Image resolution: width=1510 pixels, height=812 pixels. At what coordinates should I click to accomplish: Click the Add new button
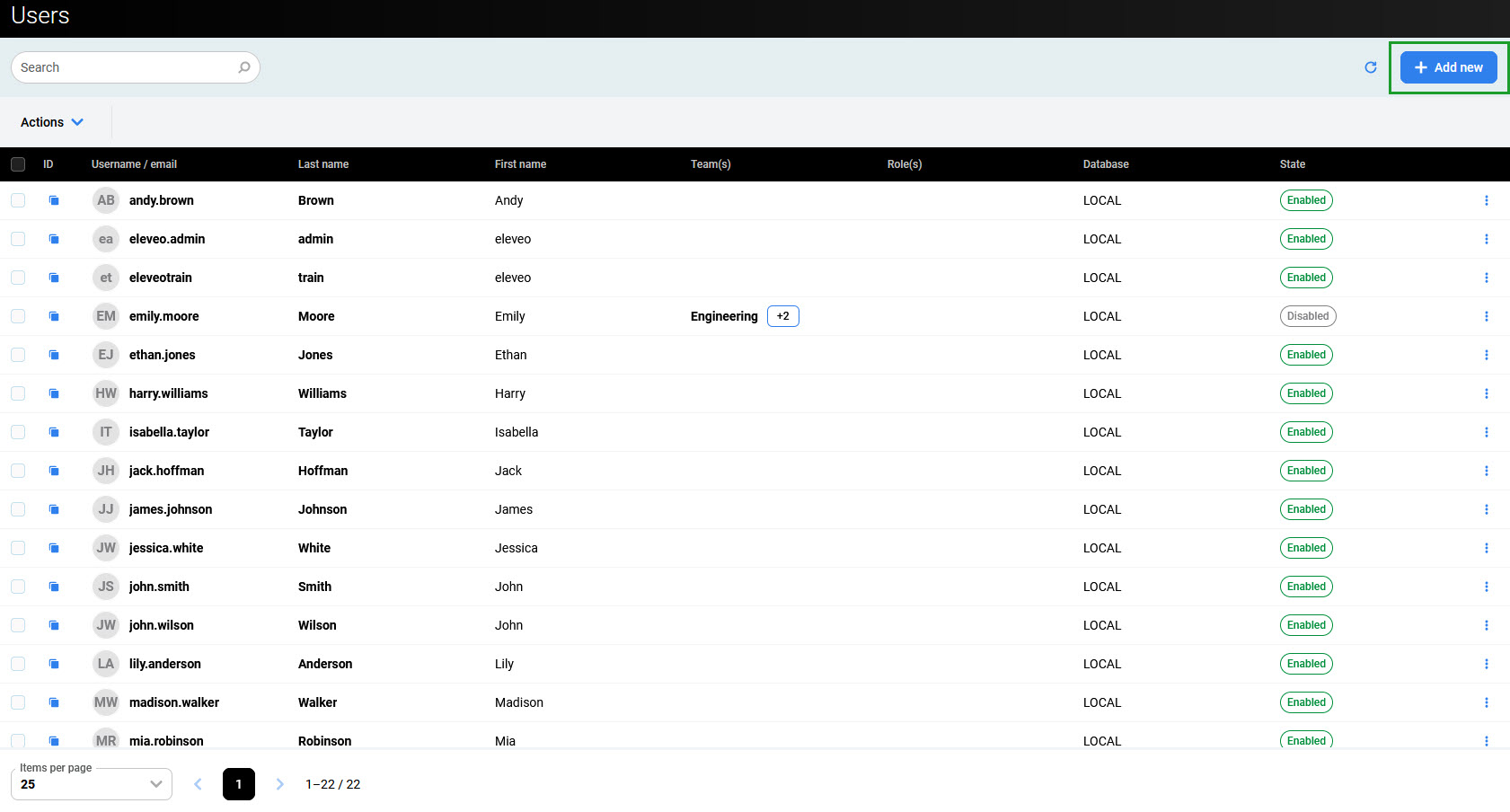(1448, 67)
